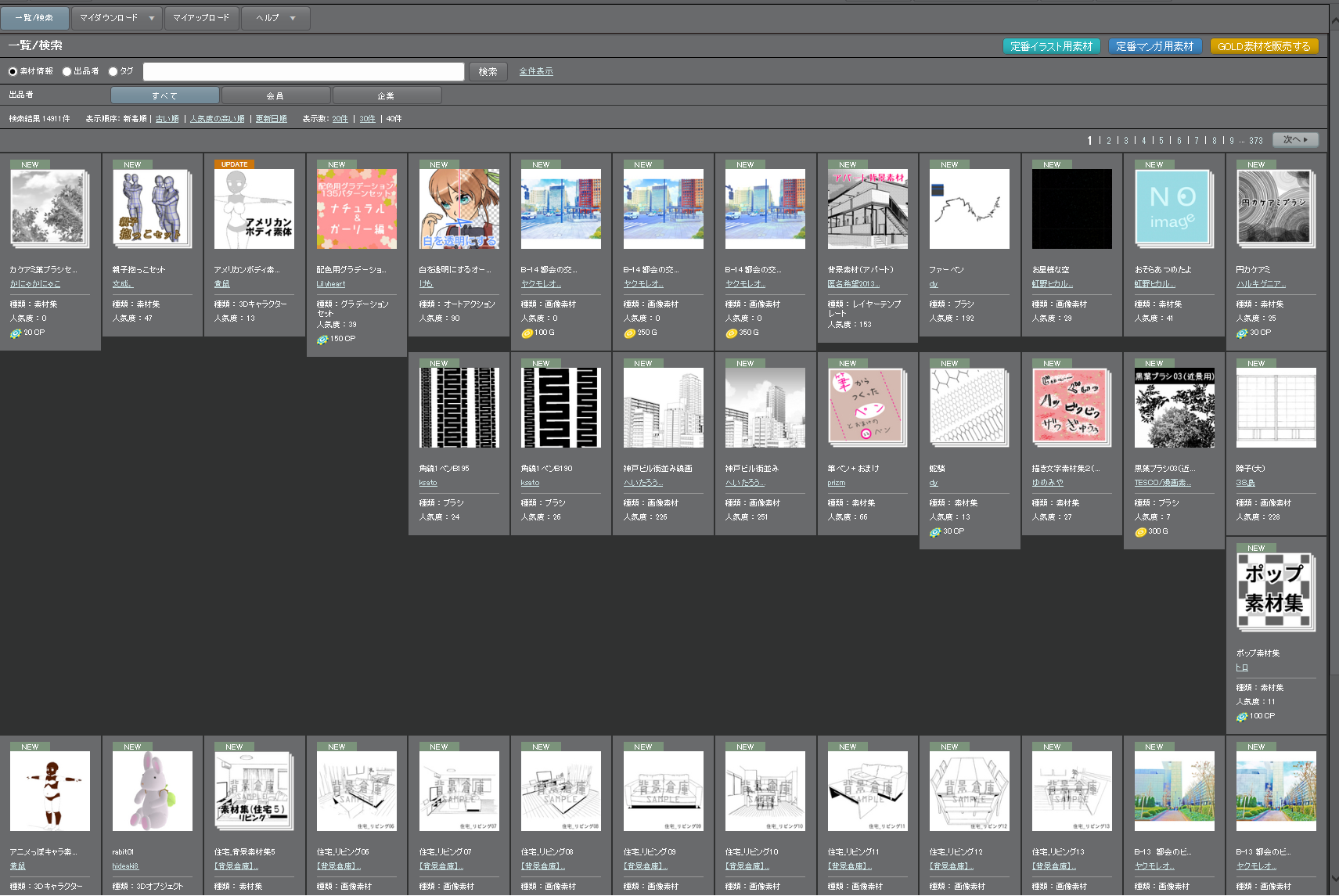Click the 配色用グラデーション pink set thumbnail
This screenshot has width=1339, height=896.
pos(356,209)
